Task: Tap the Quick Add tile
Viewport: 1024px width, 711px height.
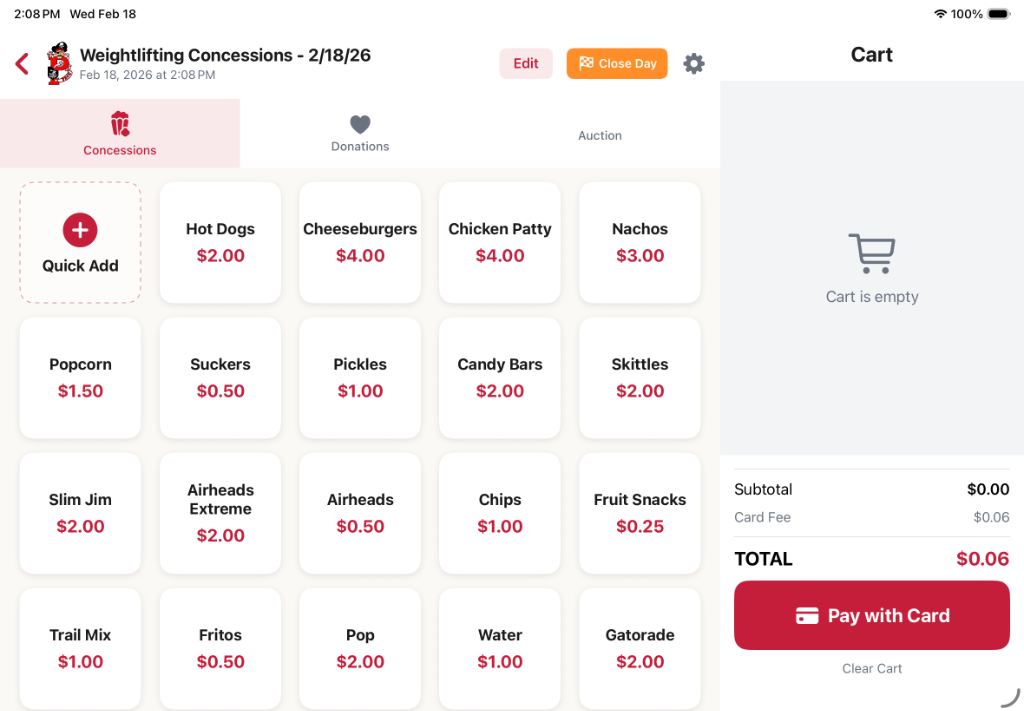Action: [80, 242]
